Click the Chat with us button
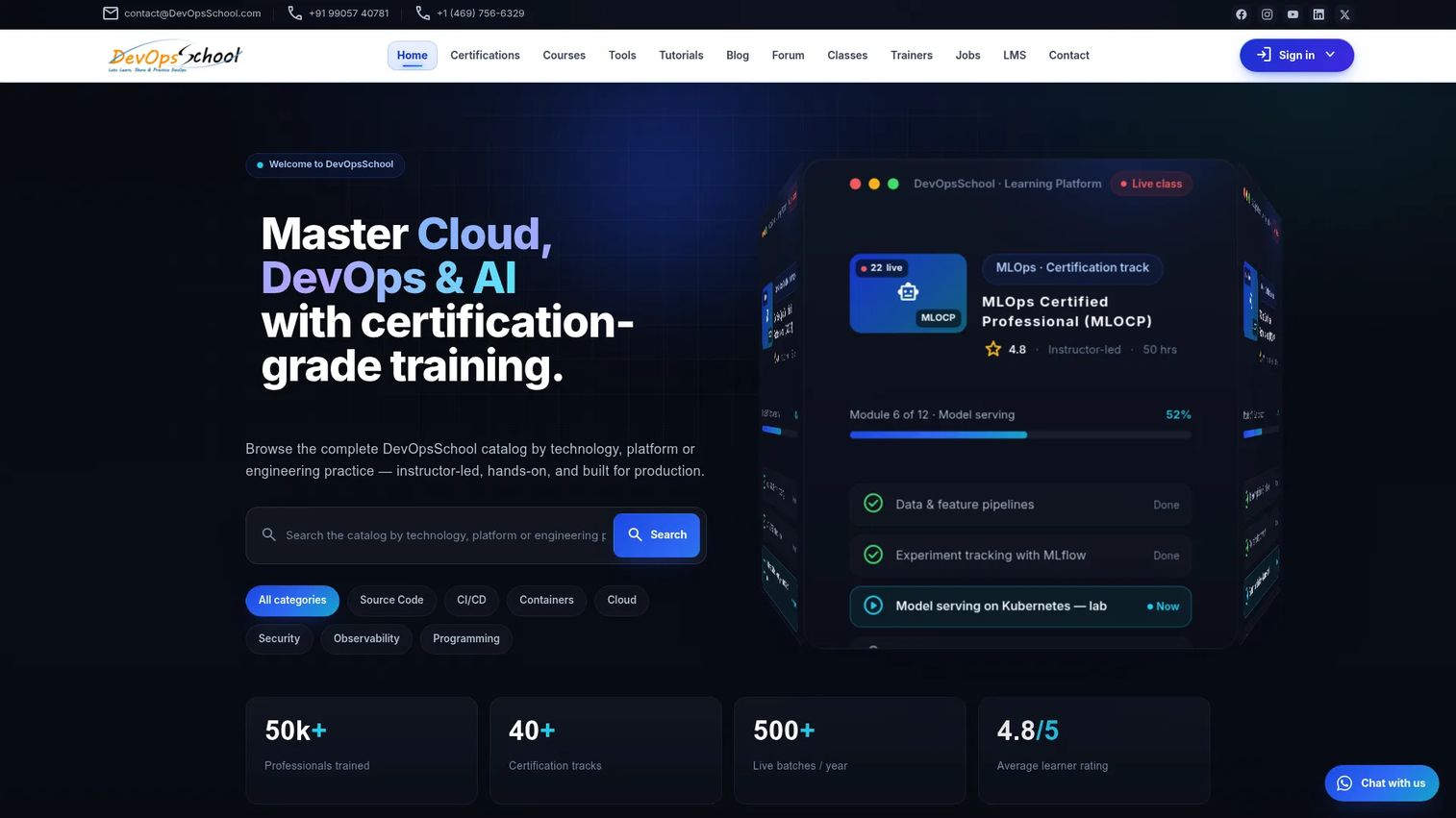Screen dimensions: 1456x818 pyautogui.click(x=1382, y=783)
